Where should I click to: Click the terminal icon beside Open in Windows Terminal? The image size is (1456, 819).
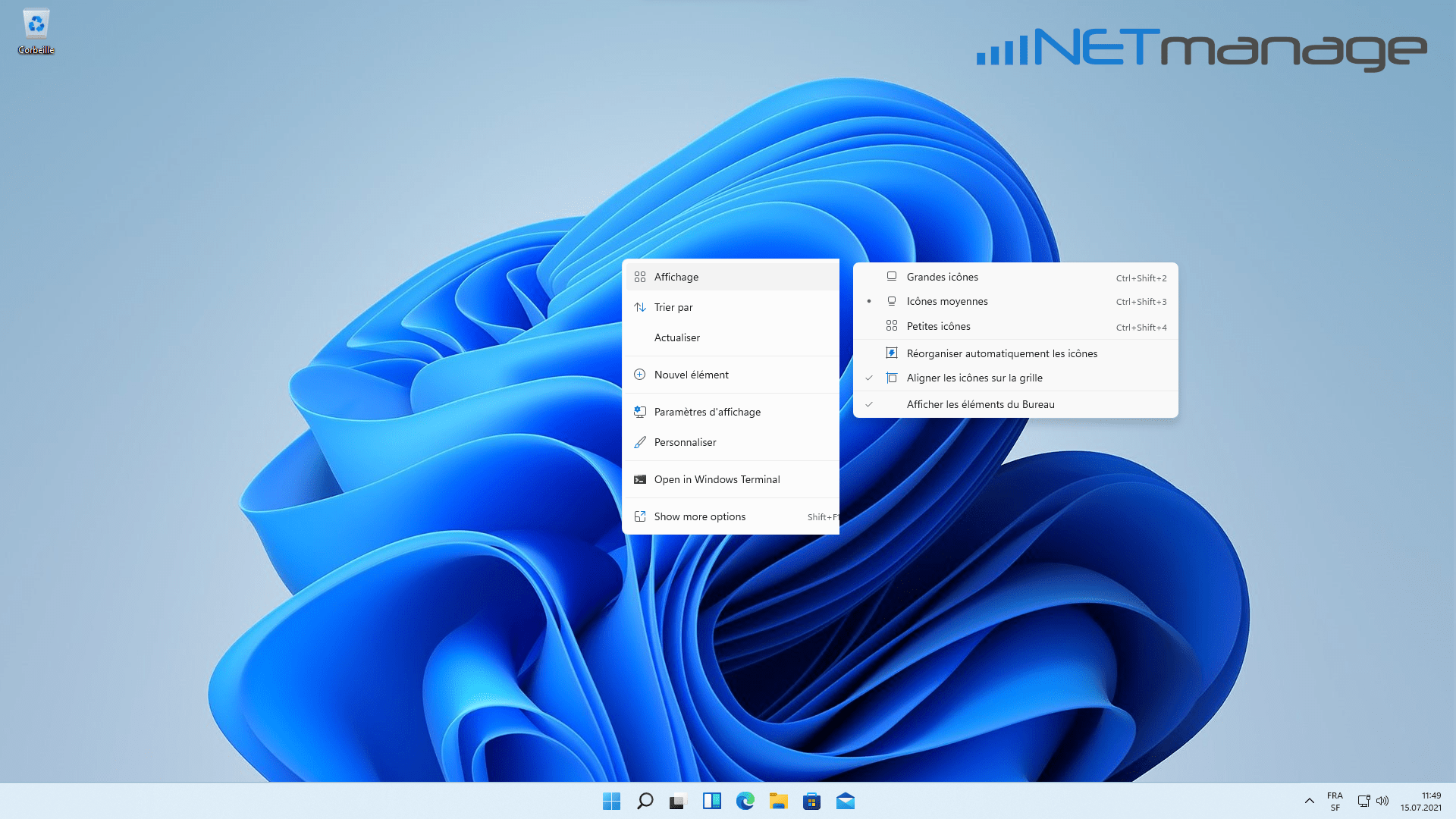coord(640,479)
